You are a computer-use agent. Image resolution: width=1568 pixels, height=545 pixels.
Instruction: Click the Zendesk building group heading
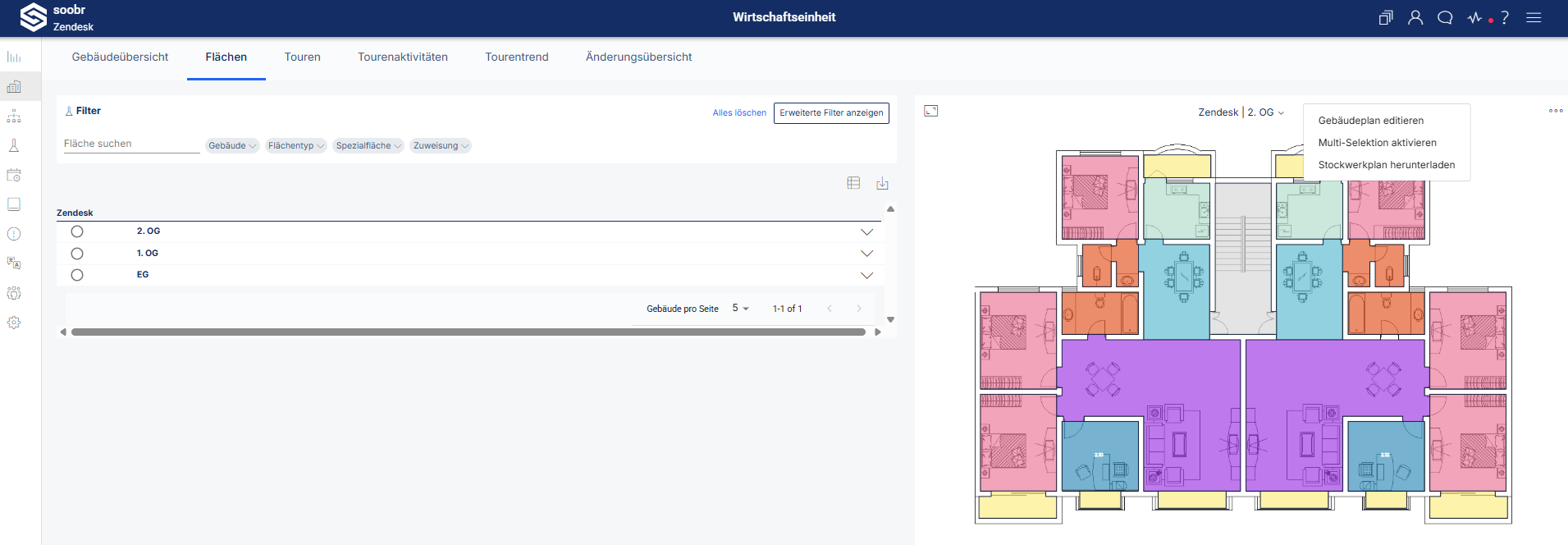(75, 213)
